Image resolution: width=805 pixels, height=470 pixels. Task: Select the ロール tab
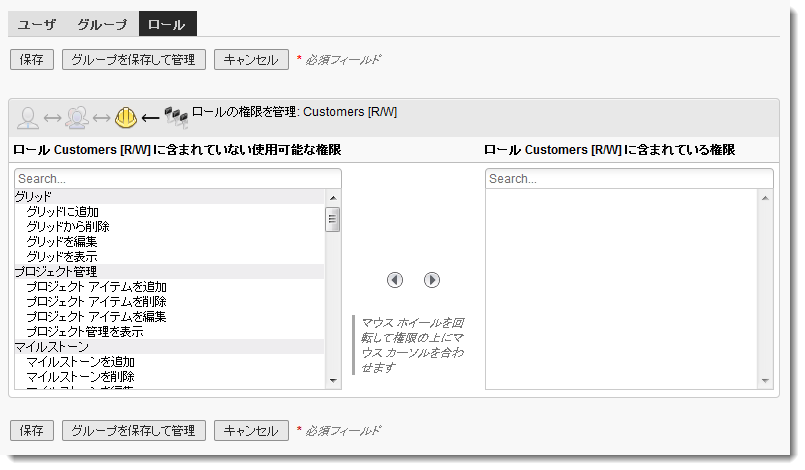[x=167, y=24]
